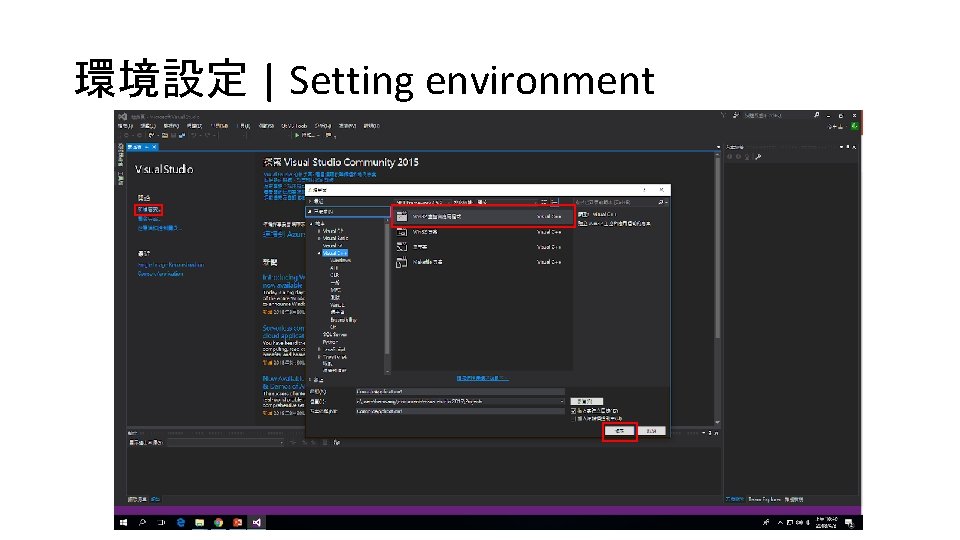Click the Open Project link on Start Page
Screen dimensions: 960x540
[148, 219]
